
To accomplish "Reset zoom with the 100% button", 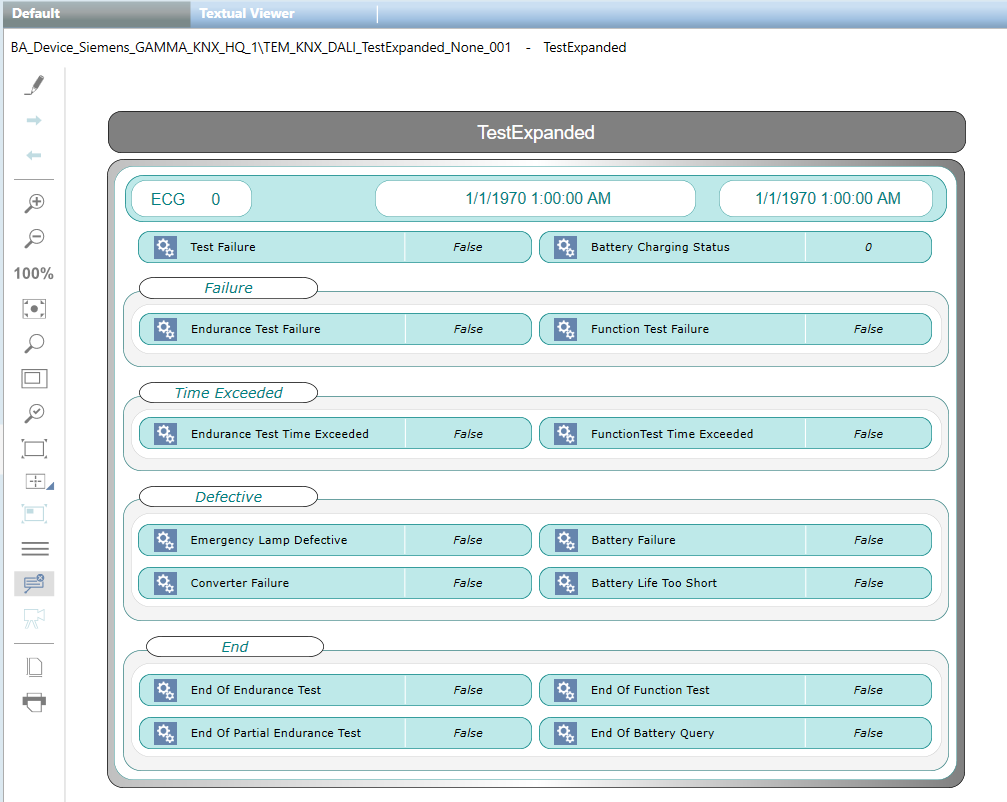I will click(34, 273).
